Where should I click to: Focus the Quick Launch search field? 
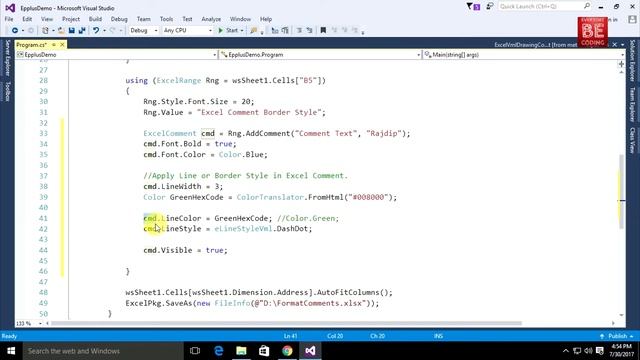540,6
